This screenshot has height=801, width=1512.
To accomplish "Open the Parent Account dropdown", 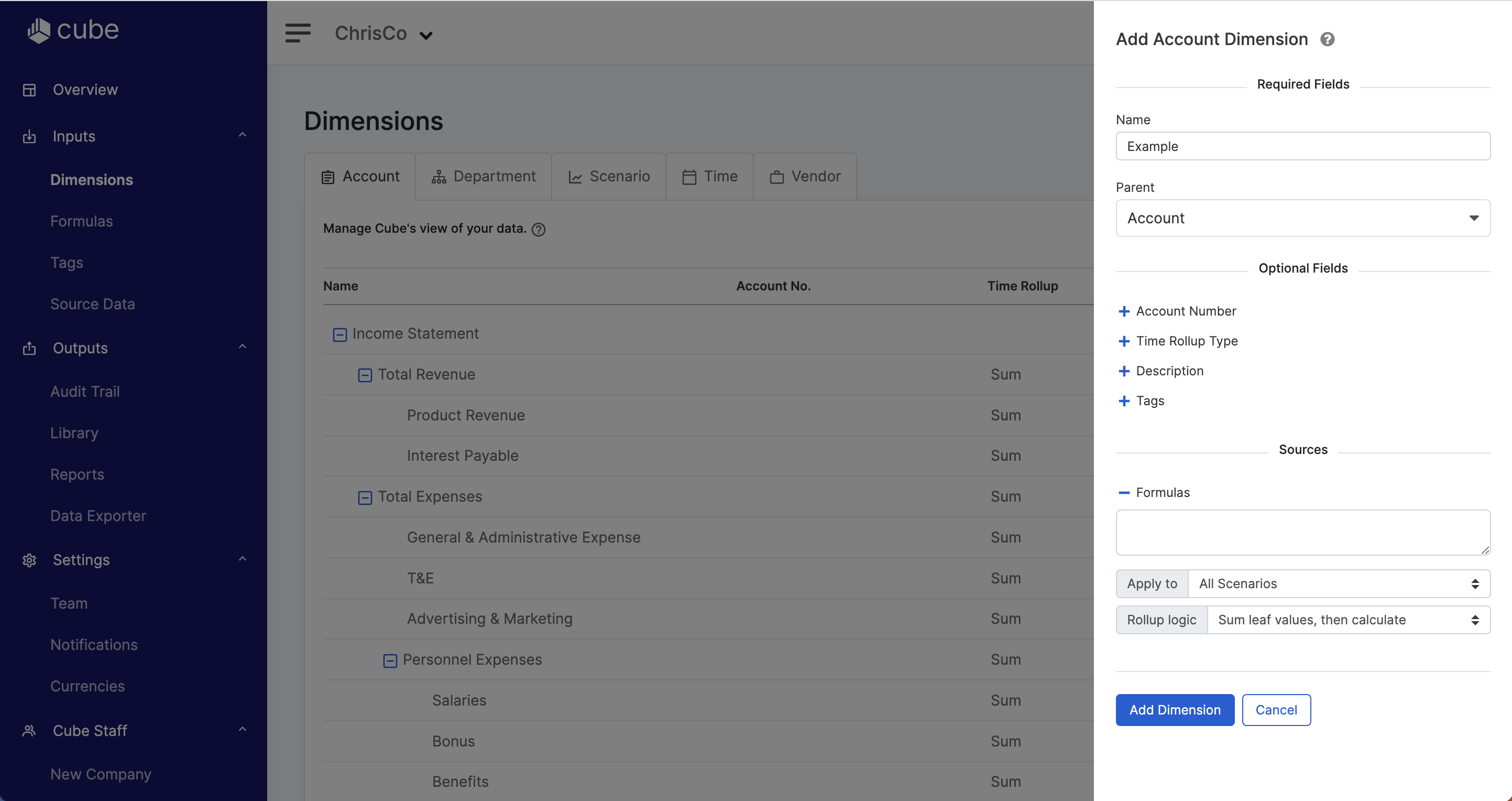I will point(1302,219).
